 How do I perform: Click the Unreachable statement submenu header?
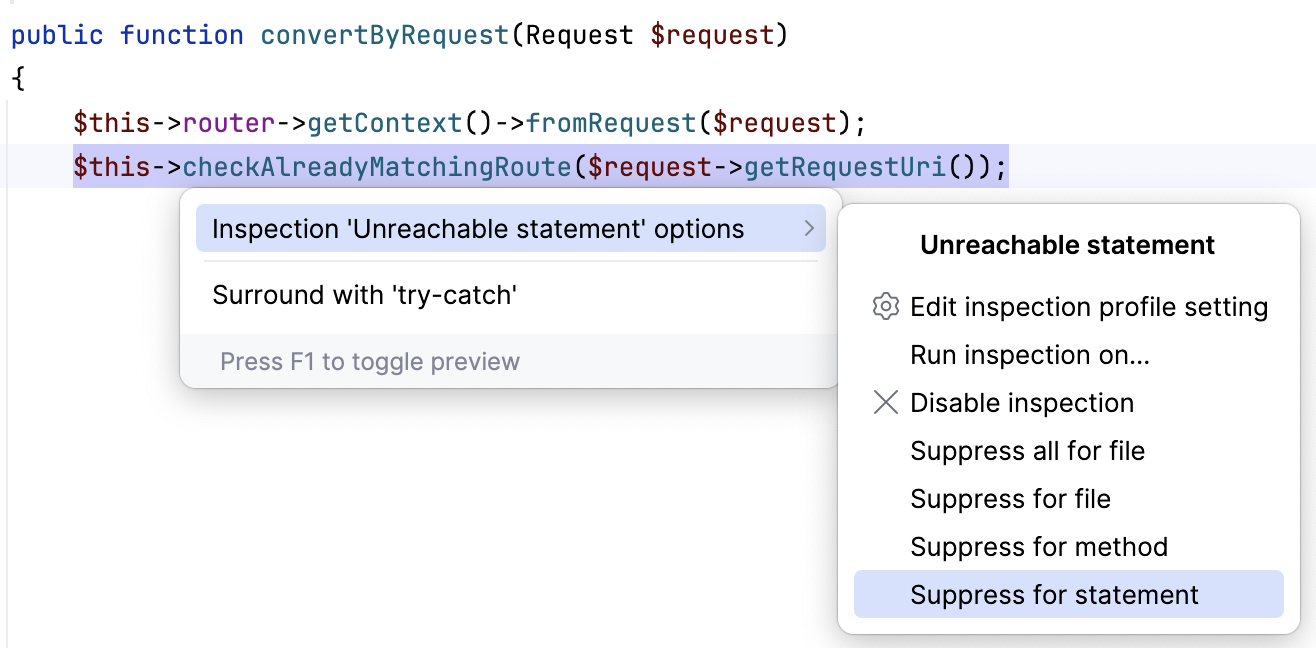pyautogui.click(x=1067, y=245)
